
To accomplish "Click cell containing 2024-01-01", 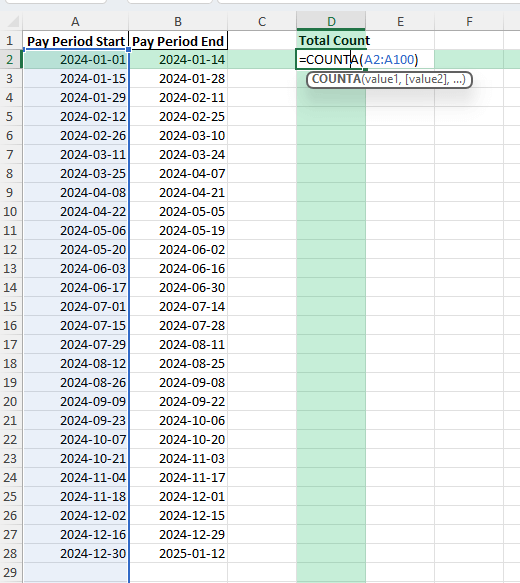I will [x=75, y=59].
